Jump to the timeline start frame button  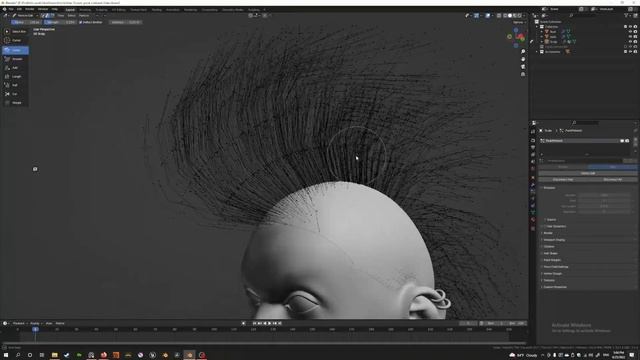(254, 323)
